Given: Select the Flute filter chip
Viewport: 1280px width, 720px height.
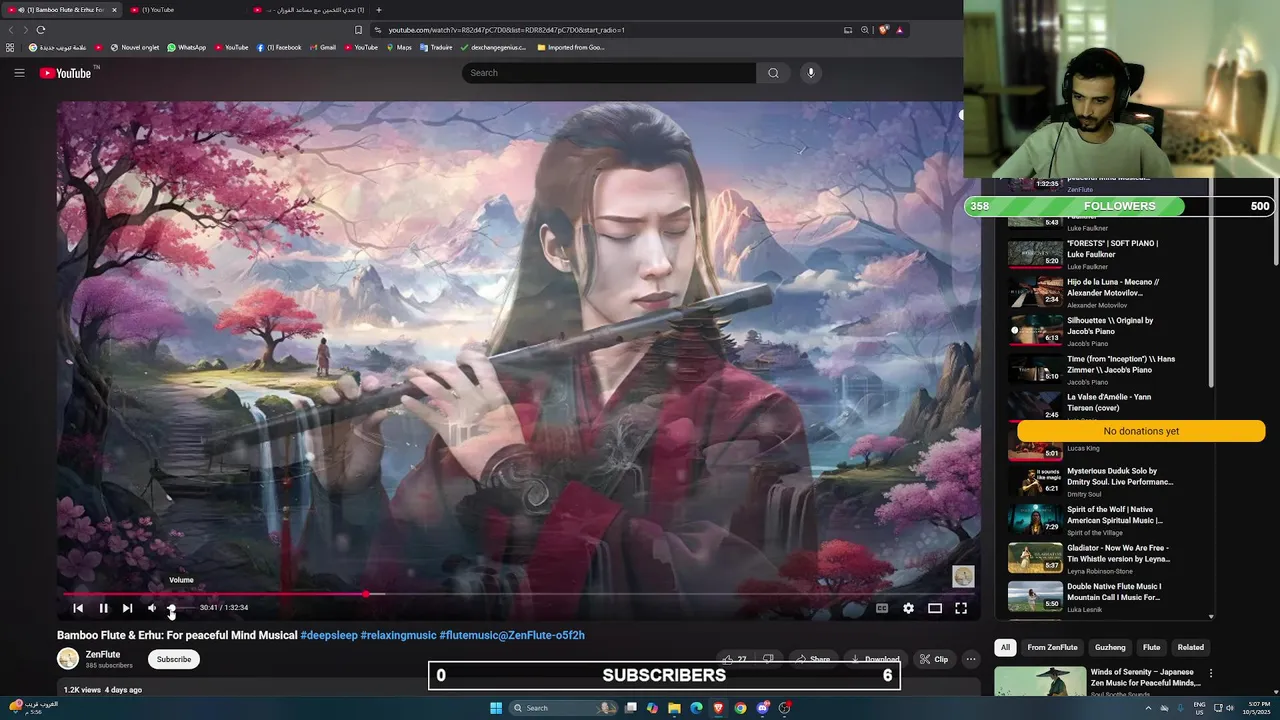Looking at the screenshot, I should (x=1152, y=647).
